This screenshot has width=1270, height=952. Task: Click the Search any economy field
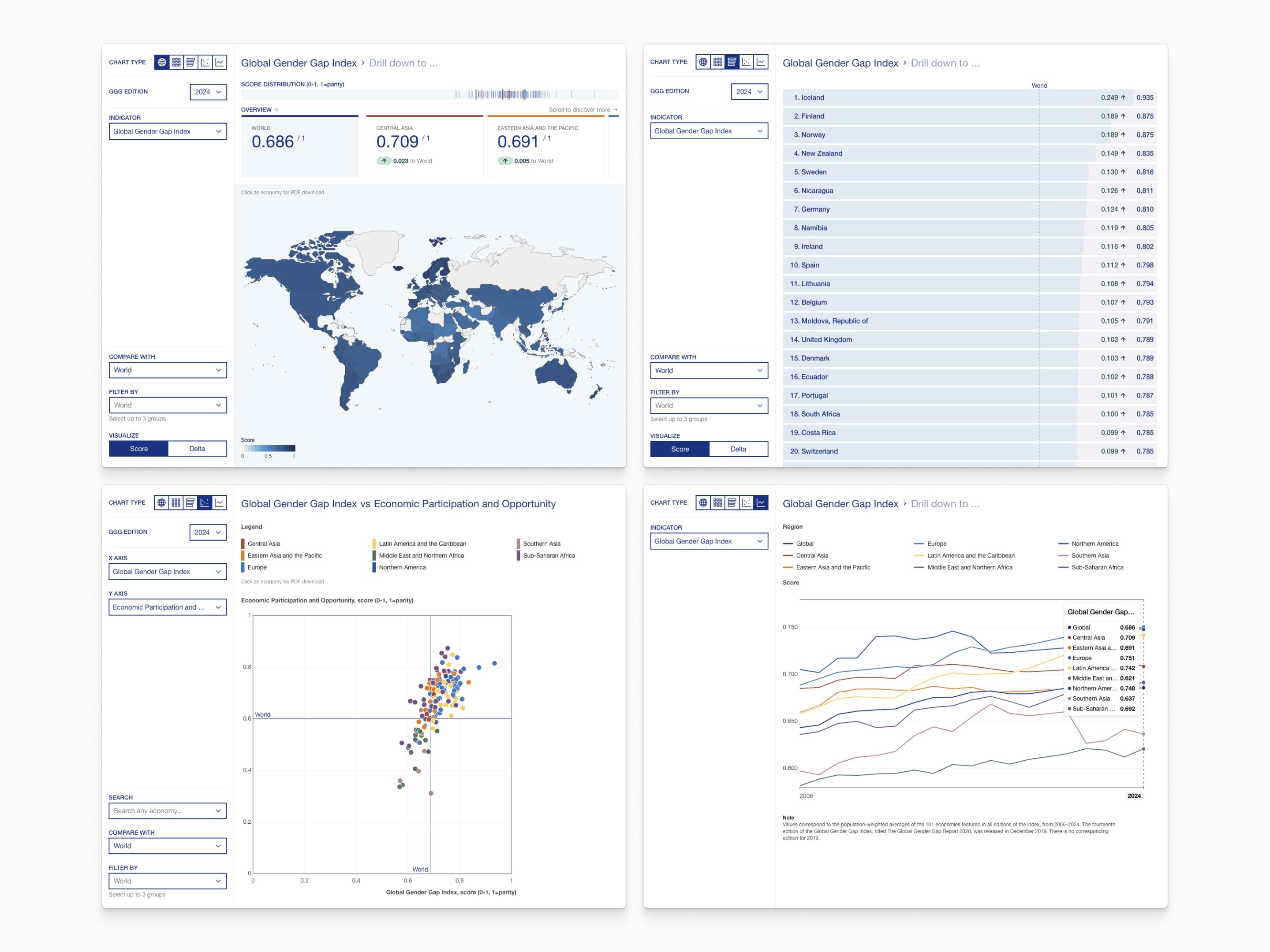(x=168, y=811)
